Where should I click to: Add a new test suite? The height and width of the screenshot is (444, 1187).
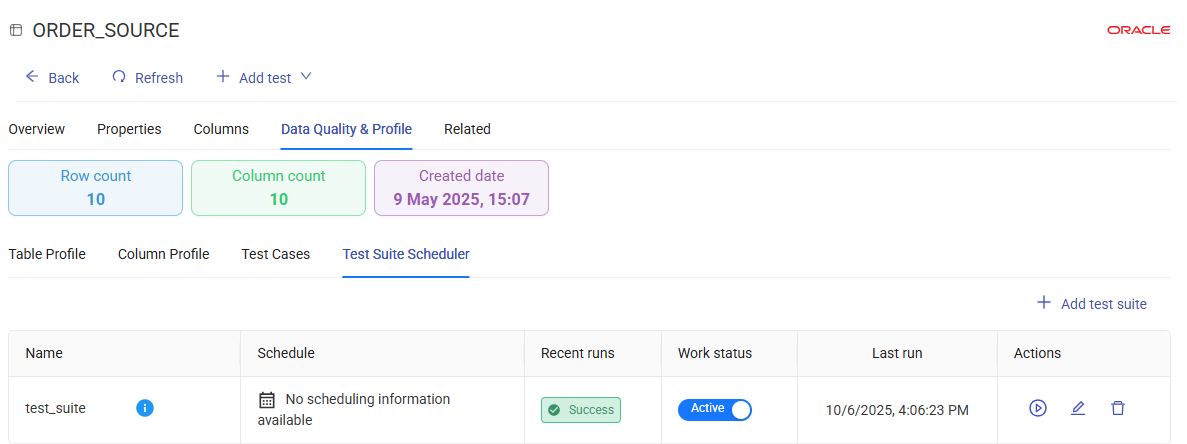(x=1091, y=303)
